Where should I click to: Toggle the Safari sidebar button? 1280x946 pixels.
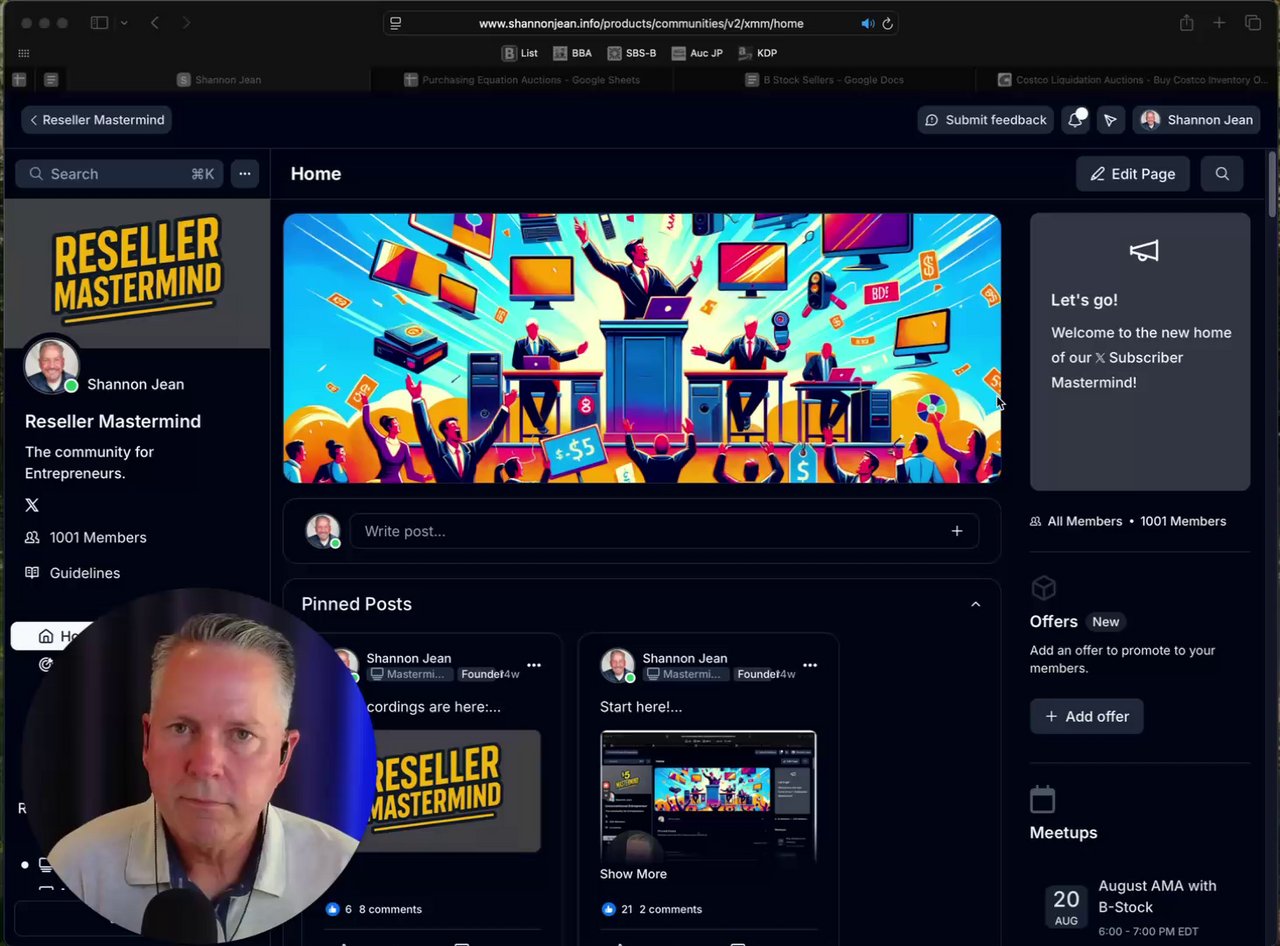coord(99,23)
